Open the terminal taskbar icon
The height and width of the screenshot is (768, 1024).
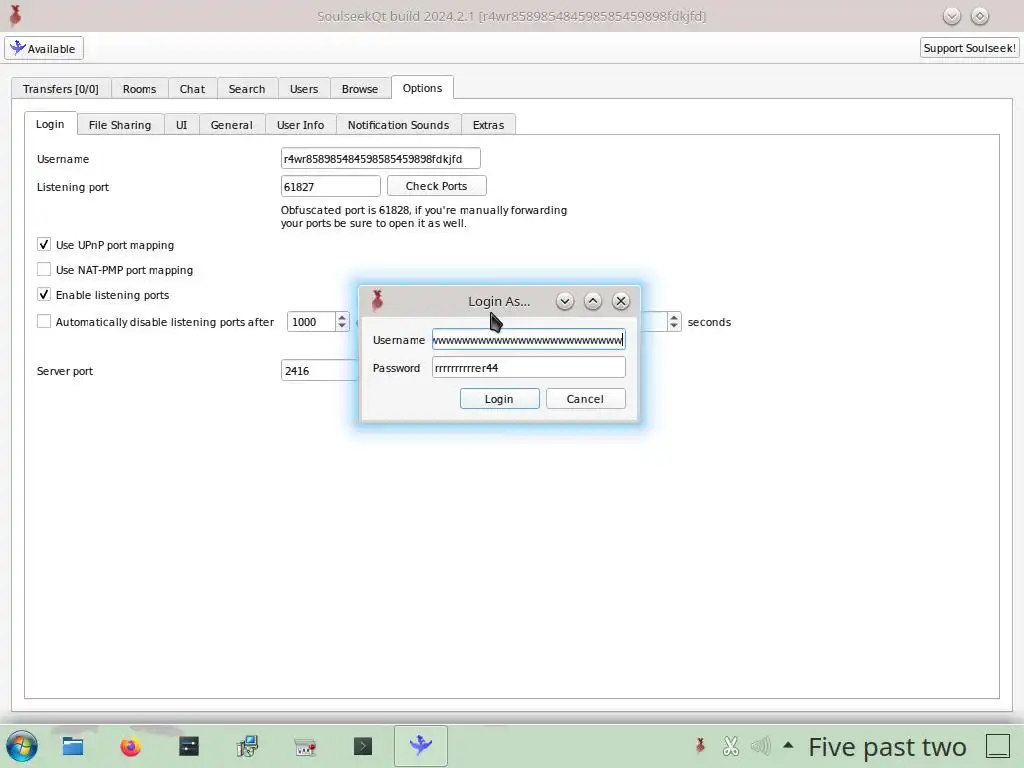click(362, 746)
